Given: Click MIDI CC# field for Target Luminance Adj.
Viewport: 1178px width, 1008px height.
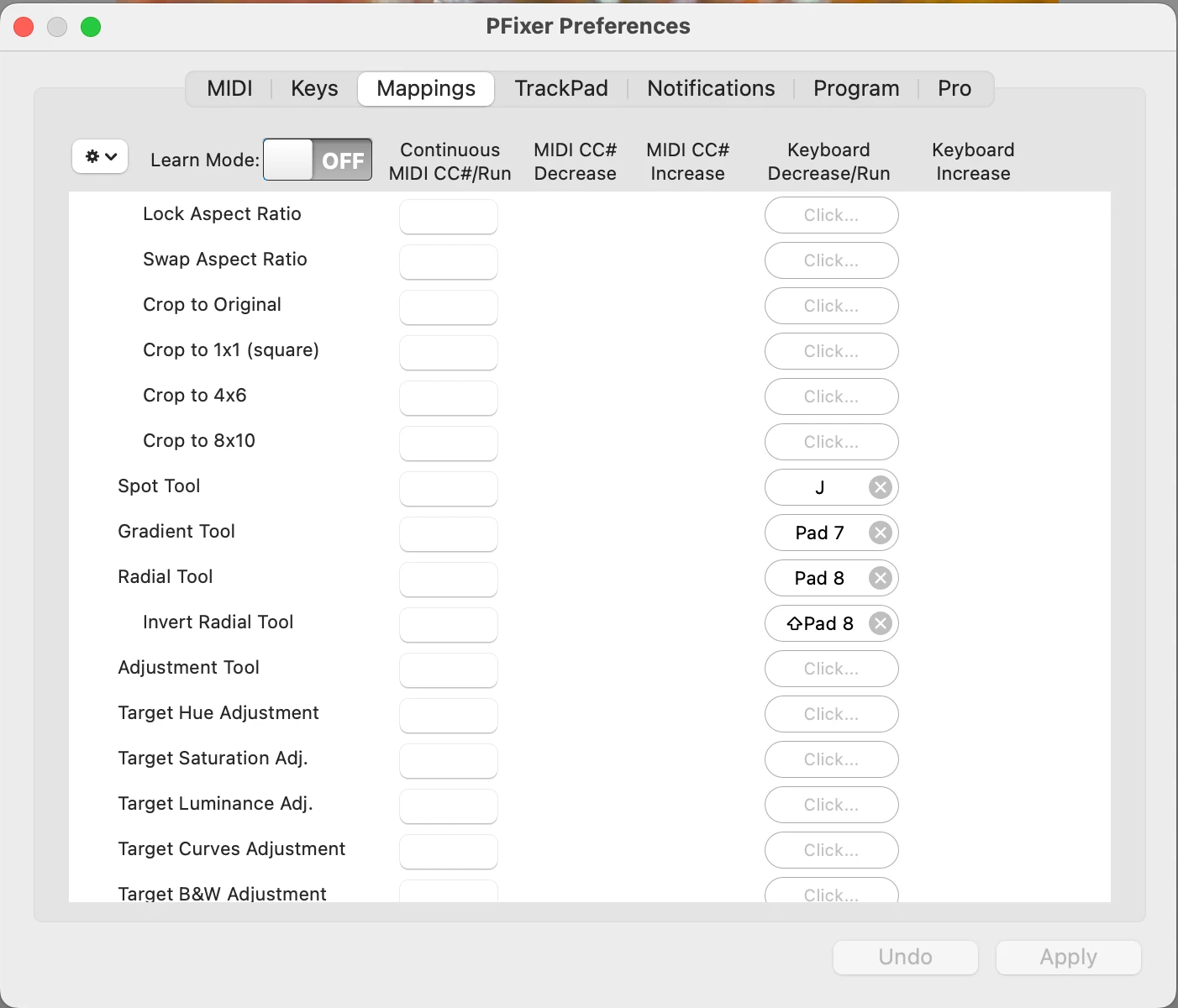Looking at the screenshot, I should click(449, 806).
